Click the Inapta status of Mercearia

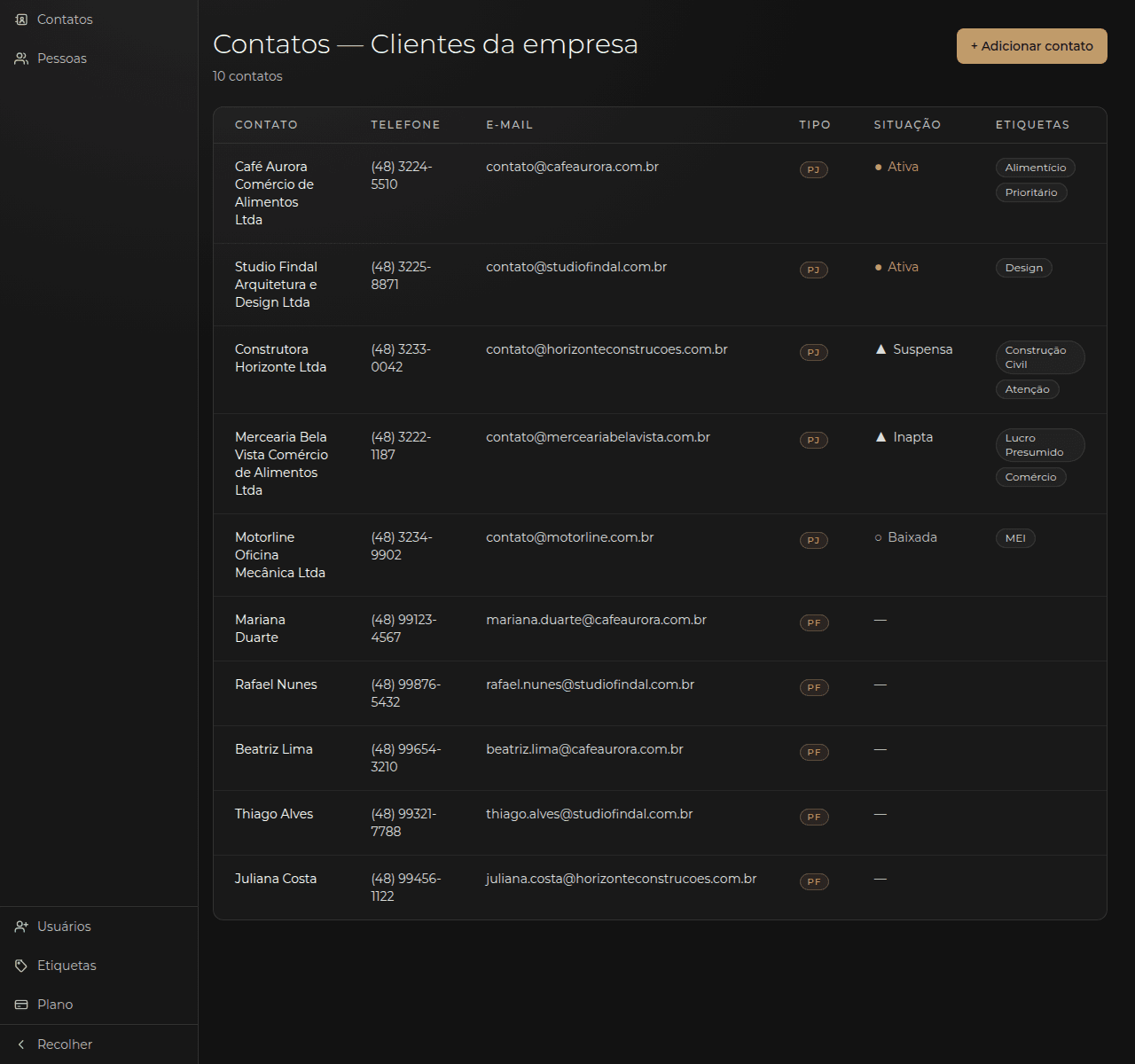click(x=904, y=437)
